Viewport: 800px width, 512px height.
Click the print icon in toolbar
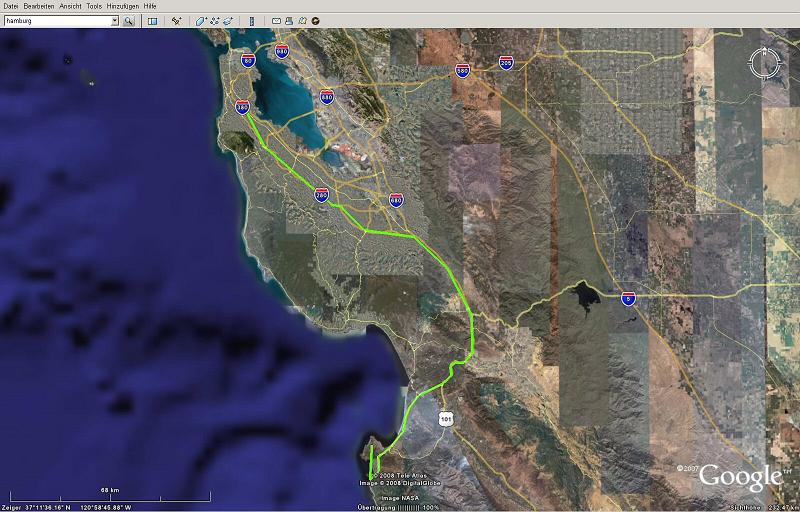[288, 20]
